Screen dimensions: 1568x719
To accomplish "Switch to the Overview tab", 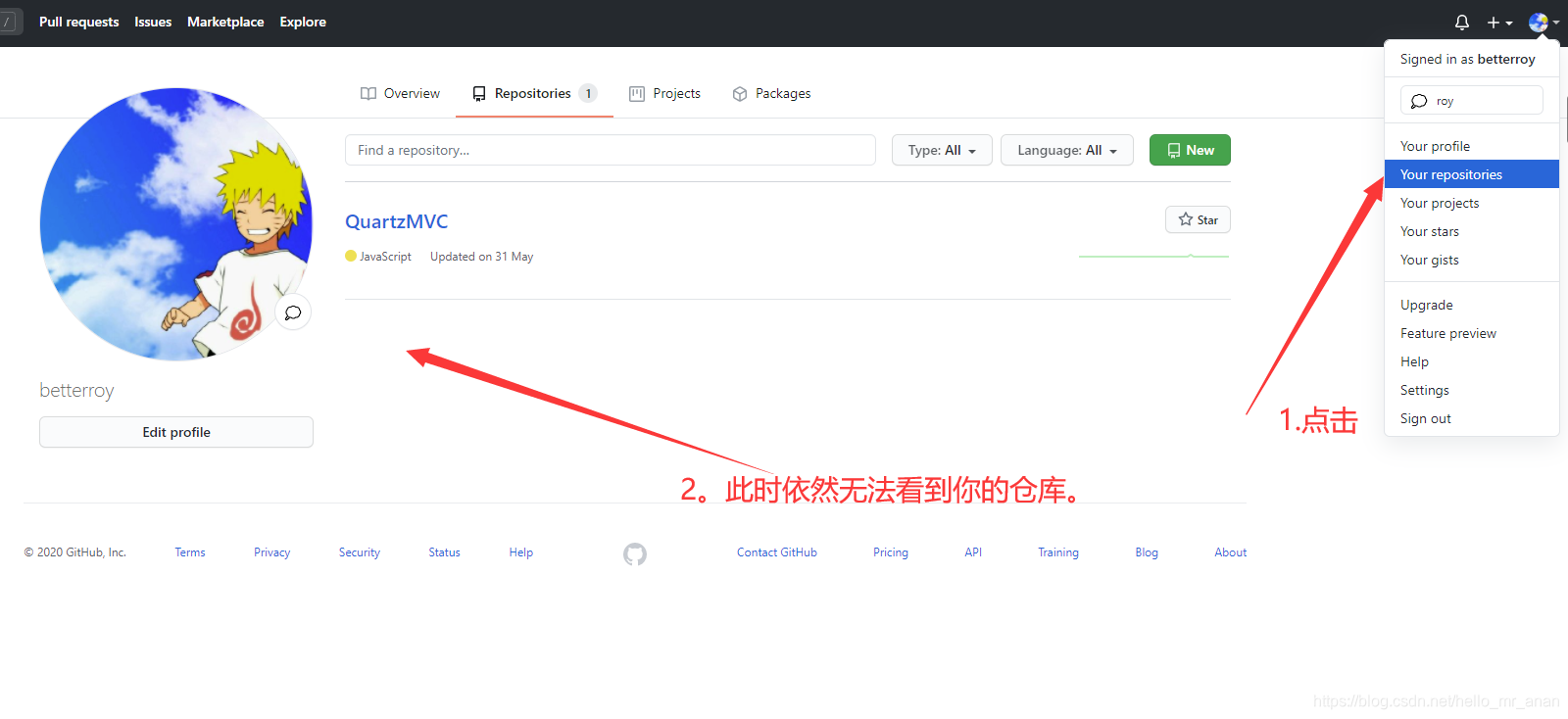I will (400, 93).
